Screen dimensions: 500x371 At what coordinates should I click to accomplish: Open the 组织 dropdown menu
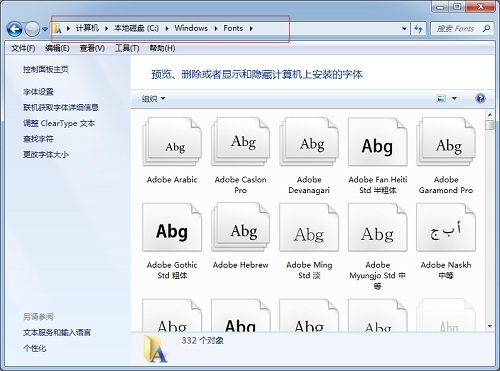click(153, 99)
